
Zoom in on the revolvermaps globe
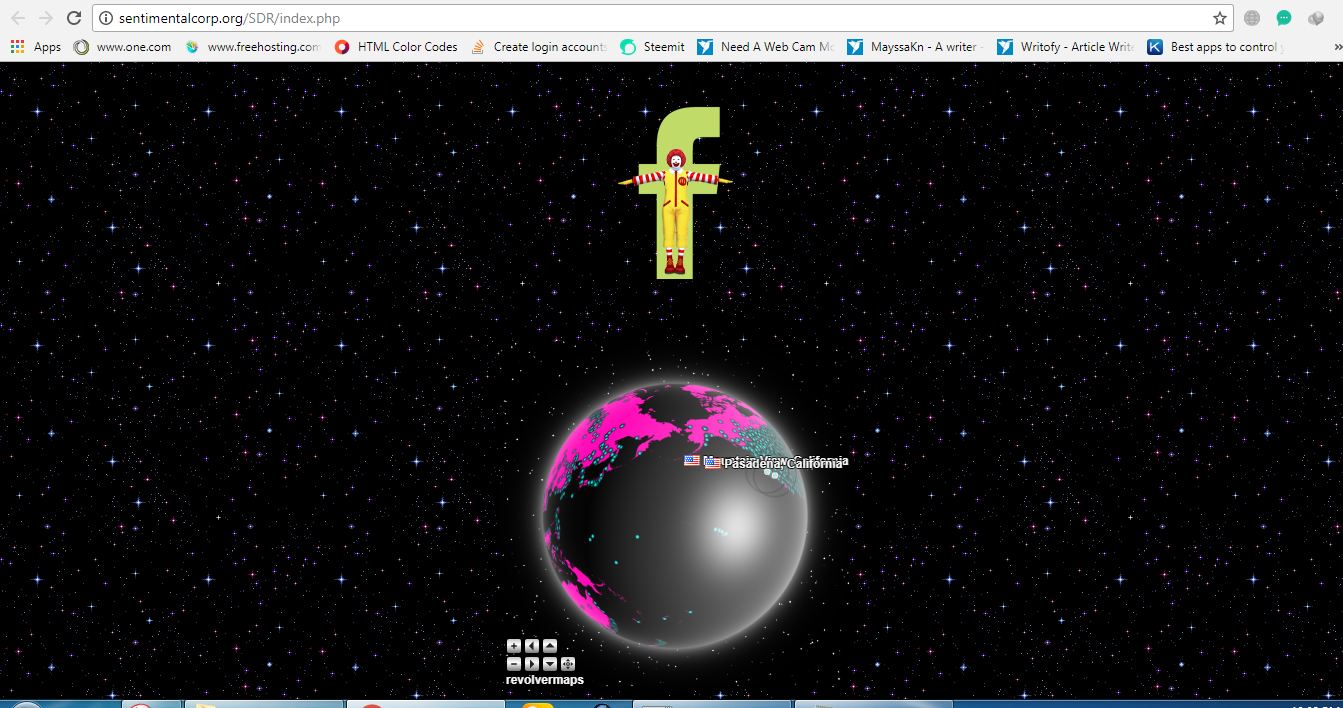click(x=514, y=646)
